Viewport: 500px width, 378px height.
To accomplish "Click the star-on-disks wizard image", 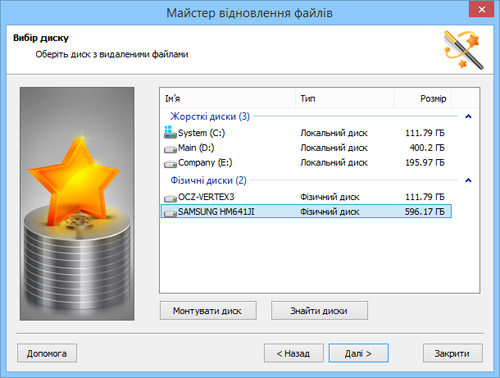I will pyautogui.click(x=77, y=204).
